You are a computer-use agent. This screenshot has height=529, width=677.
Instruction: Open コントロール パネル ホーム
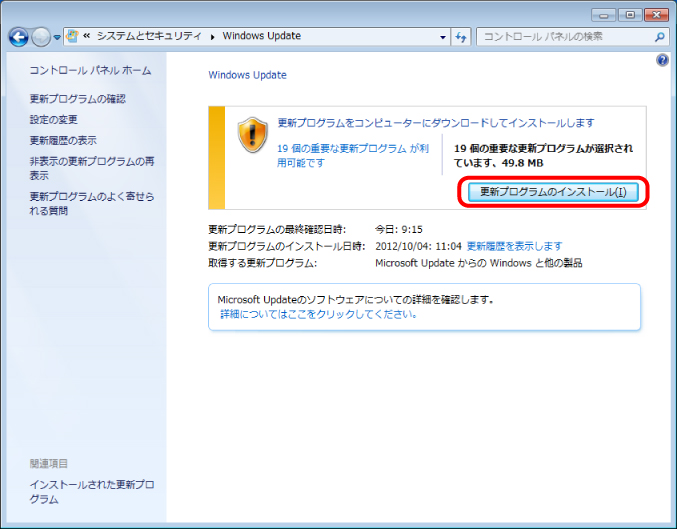coord(90,70)
